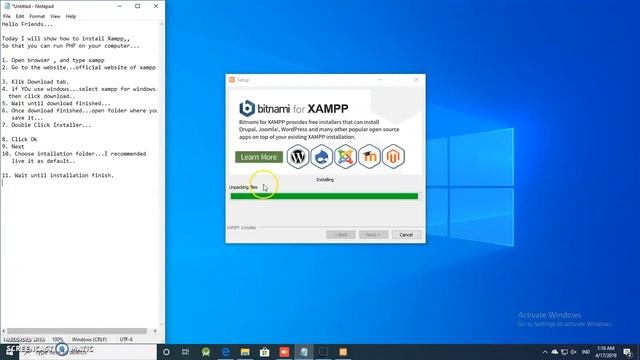Click the 'Hello Friends...' line in Notepad
This screenshot has width=640, height=360.
(27, 24)
